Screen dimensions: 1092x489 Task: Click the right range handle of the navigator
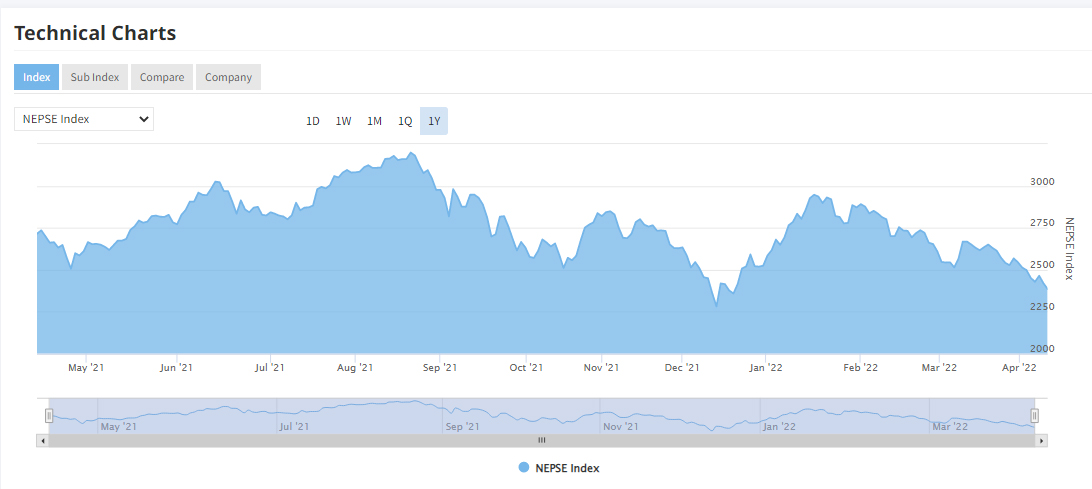click(1035, 415)
